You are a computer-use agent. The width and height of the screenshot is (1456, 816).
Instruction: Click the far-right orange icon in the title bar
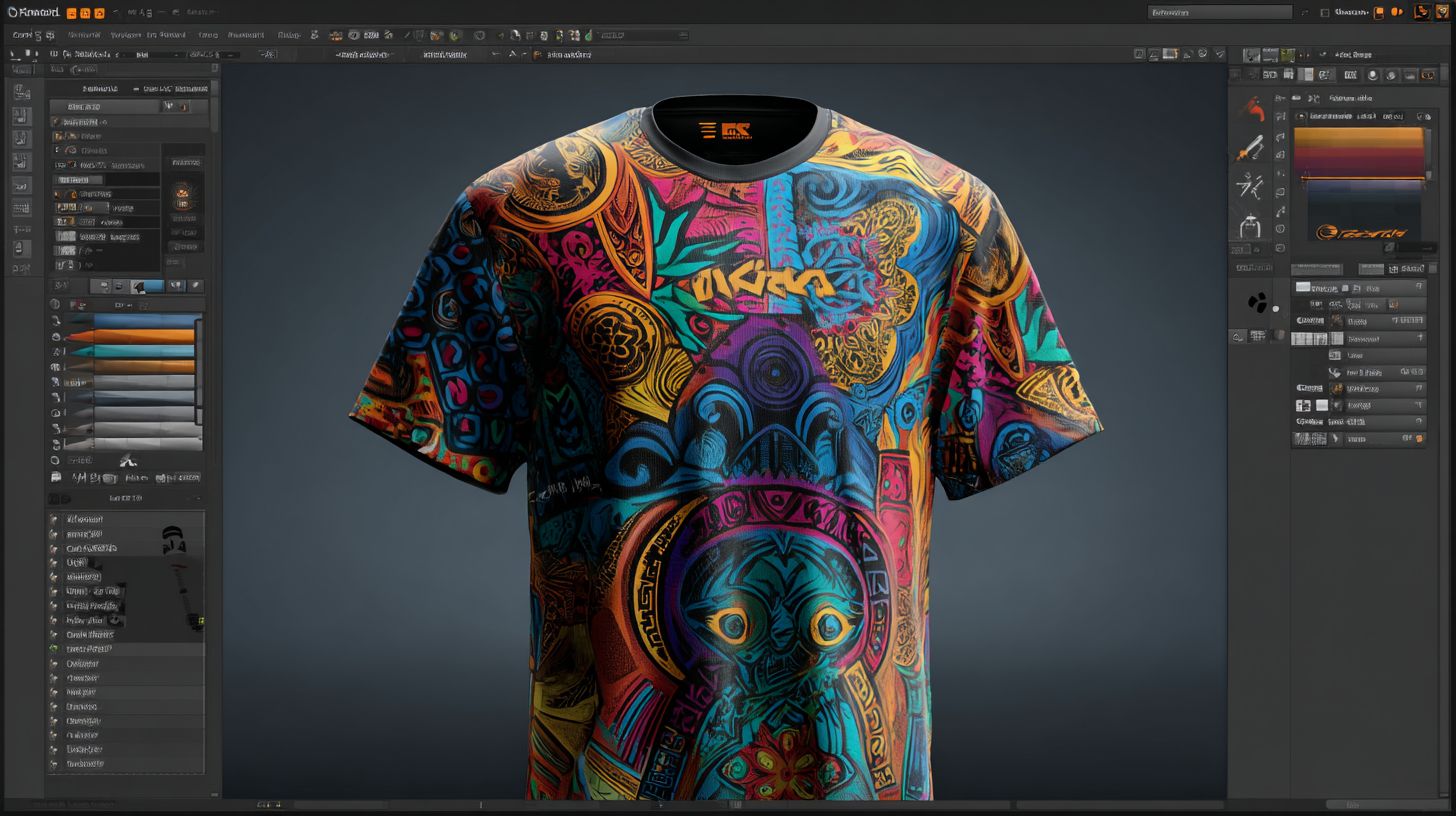[x=1441, y=13]
